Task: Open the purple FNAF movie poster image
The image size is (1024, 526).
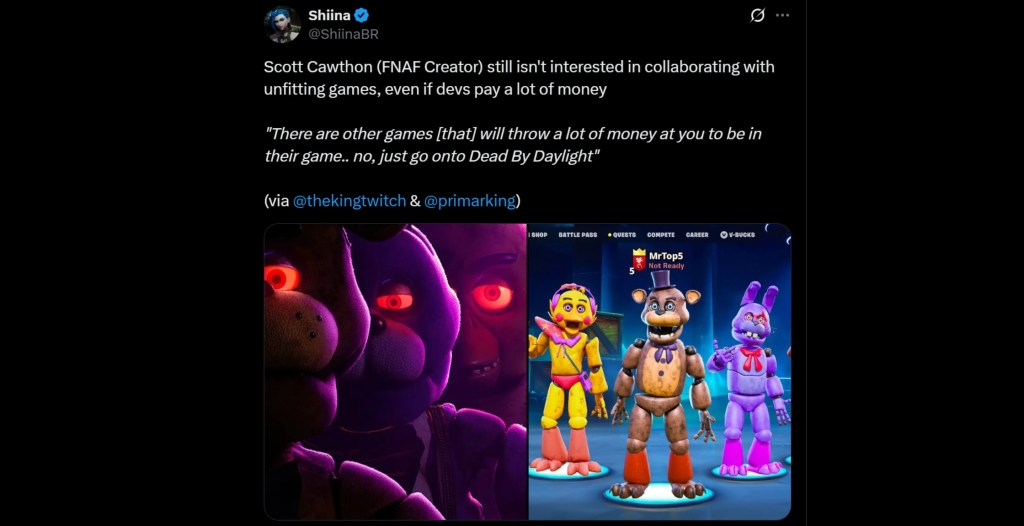Action: click(395, 371)
